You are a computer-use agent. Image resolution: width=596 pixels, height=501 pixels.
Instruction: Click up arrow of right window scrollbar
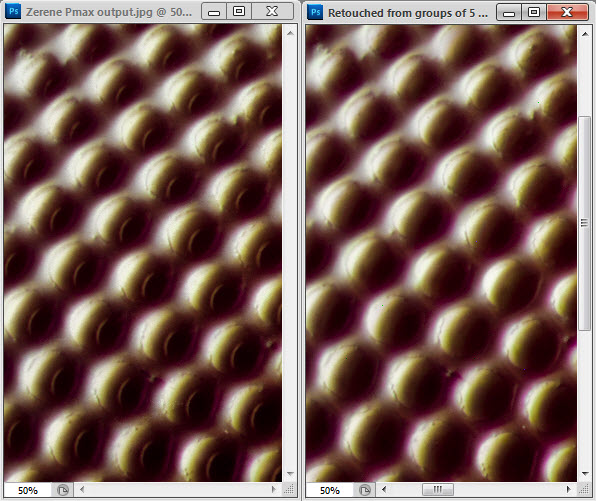(585, 34)
